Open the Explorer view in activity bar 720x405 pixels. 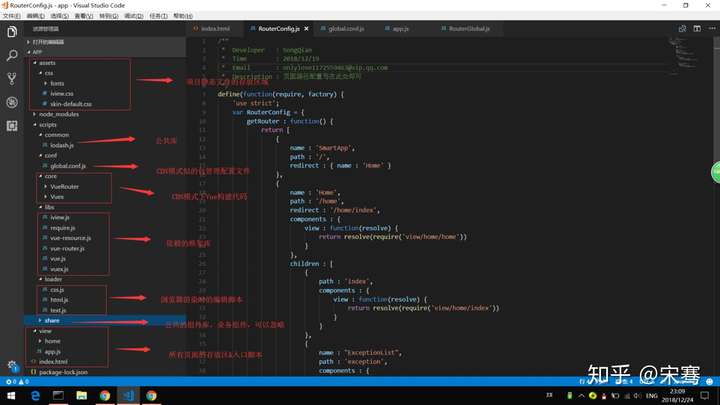click(12, 31)
